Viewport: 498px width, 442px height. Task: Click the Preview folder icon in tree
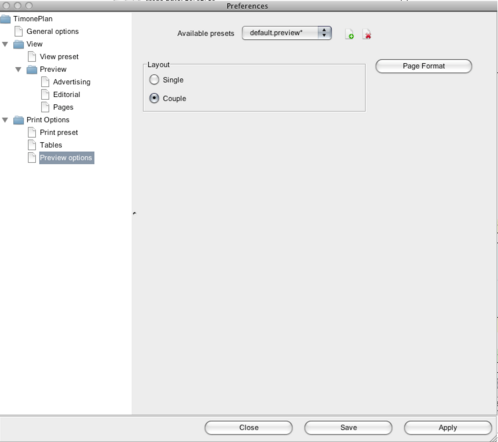click(32, 69)
